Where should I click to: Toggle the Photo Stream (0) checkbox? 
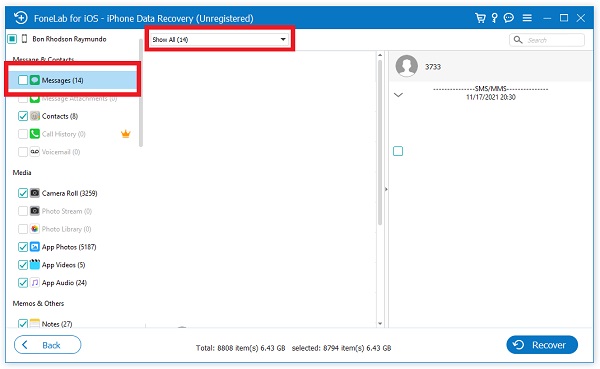[23, 211]
